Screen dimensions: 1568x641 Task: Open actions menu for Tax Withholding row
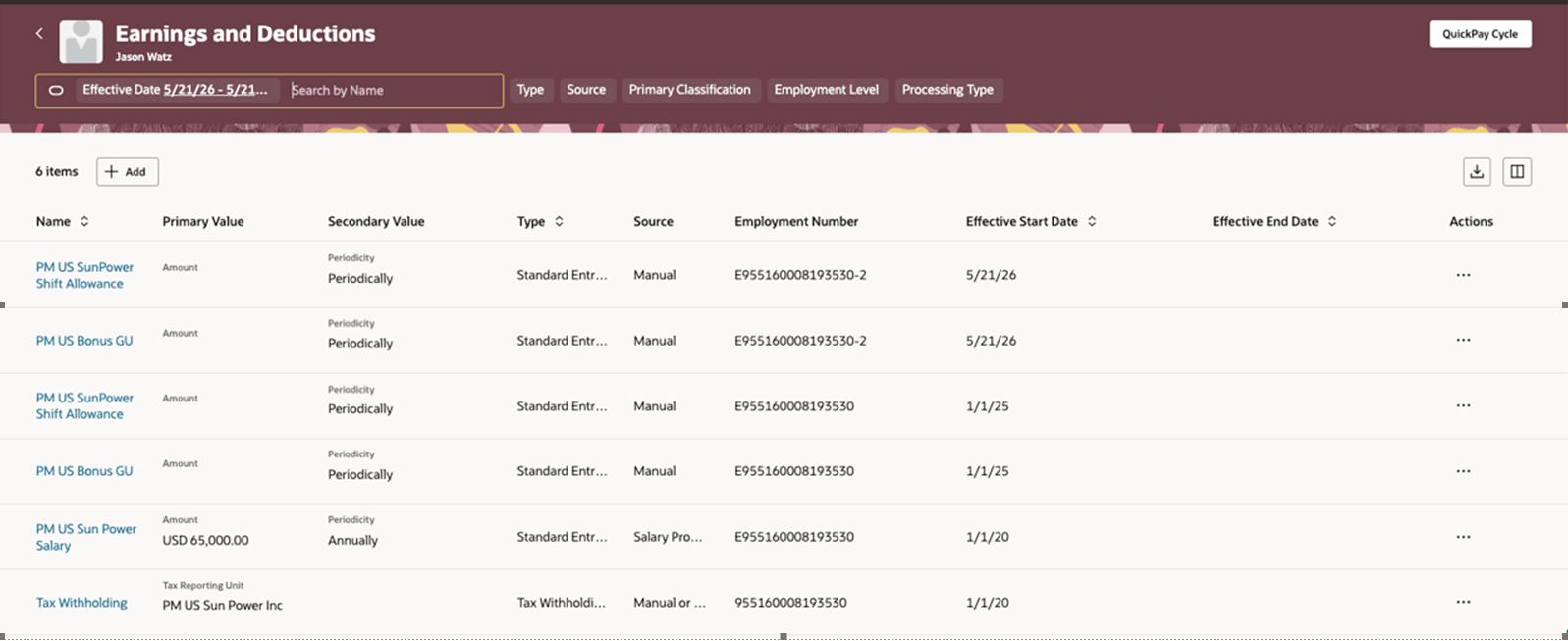coord(1463,602)
